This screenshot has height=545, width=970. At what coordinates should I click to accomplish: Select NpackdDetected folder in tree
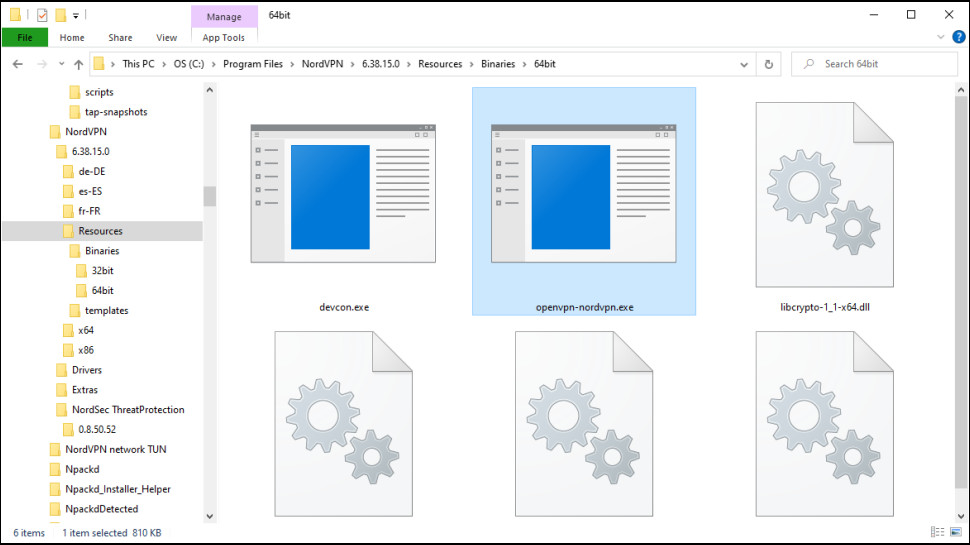[101, 509]
